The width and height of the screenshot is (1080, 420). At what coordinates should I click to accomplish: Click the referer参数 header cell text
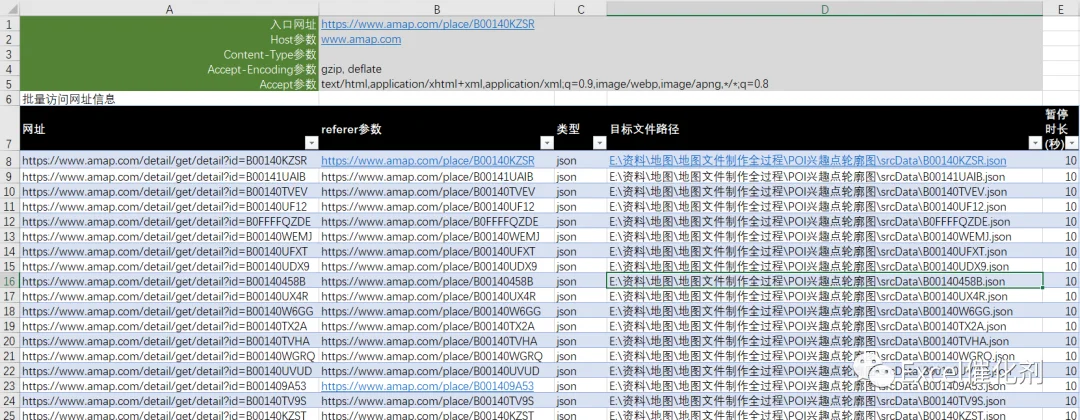[351, 129]
